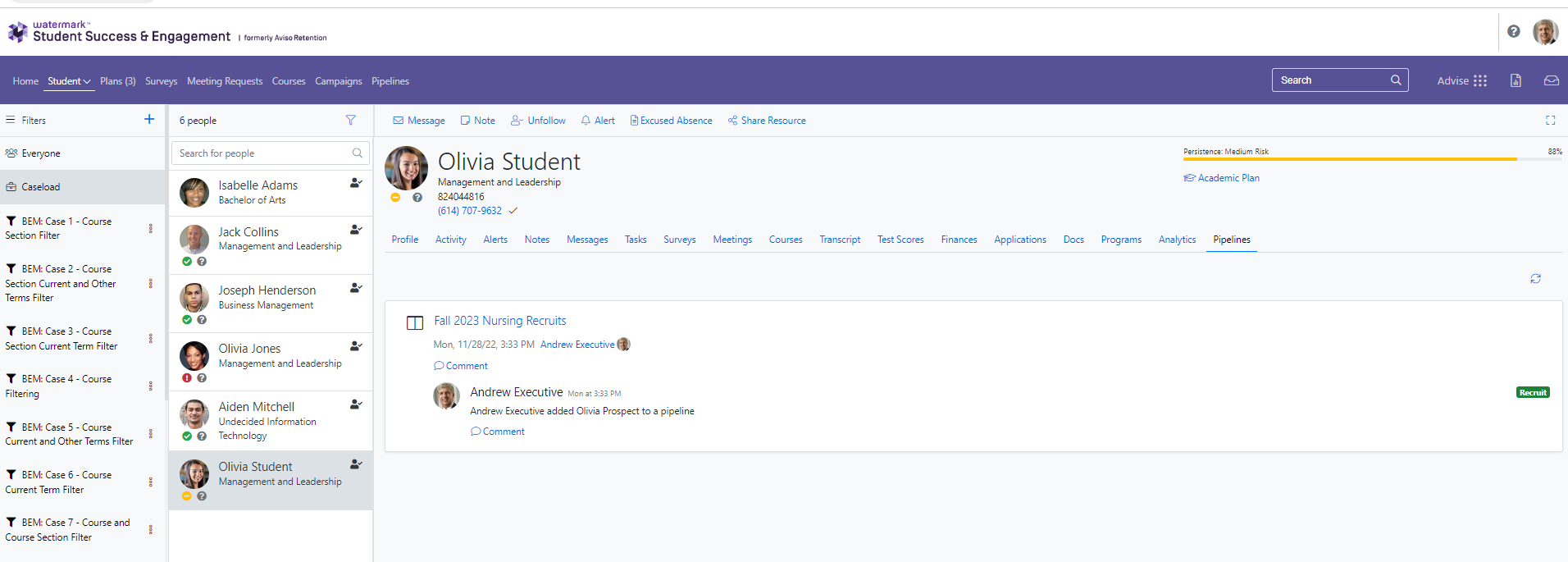Open the Academic Plan link
This screenshot has width=1568, height=562.
(1221, 178)
